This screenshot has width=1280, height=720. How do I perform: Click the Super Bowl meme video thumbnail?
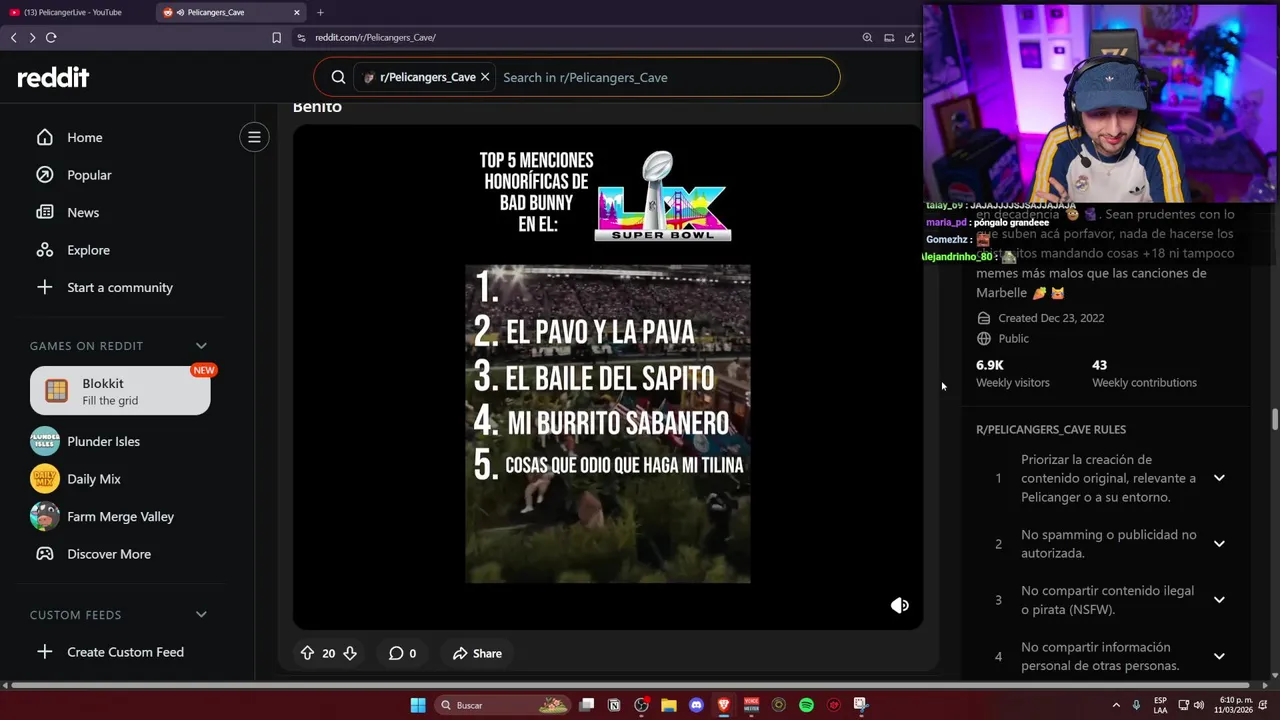[608, 377]
